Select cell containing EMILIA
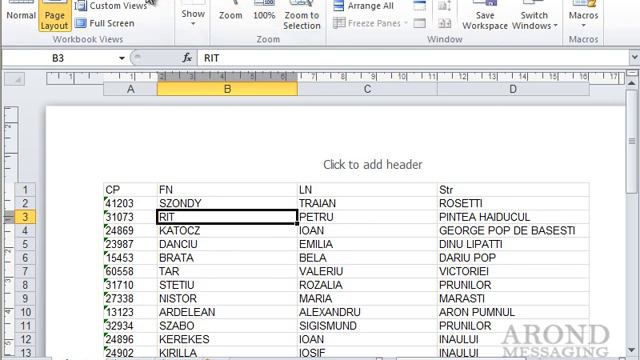The width and height of the screenshot is (640, 360). tap(367, 244)
